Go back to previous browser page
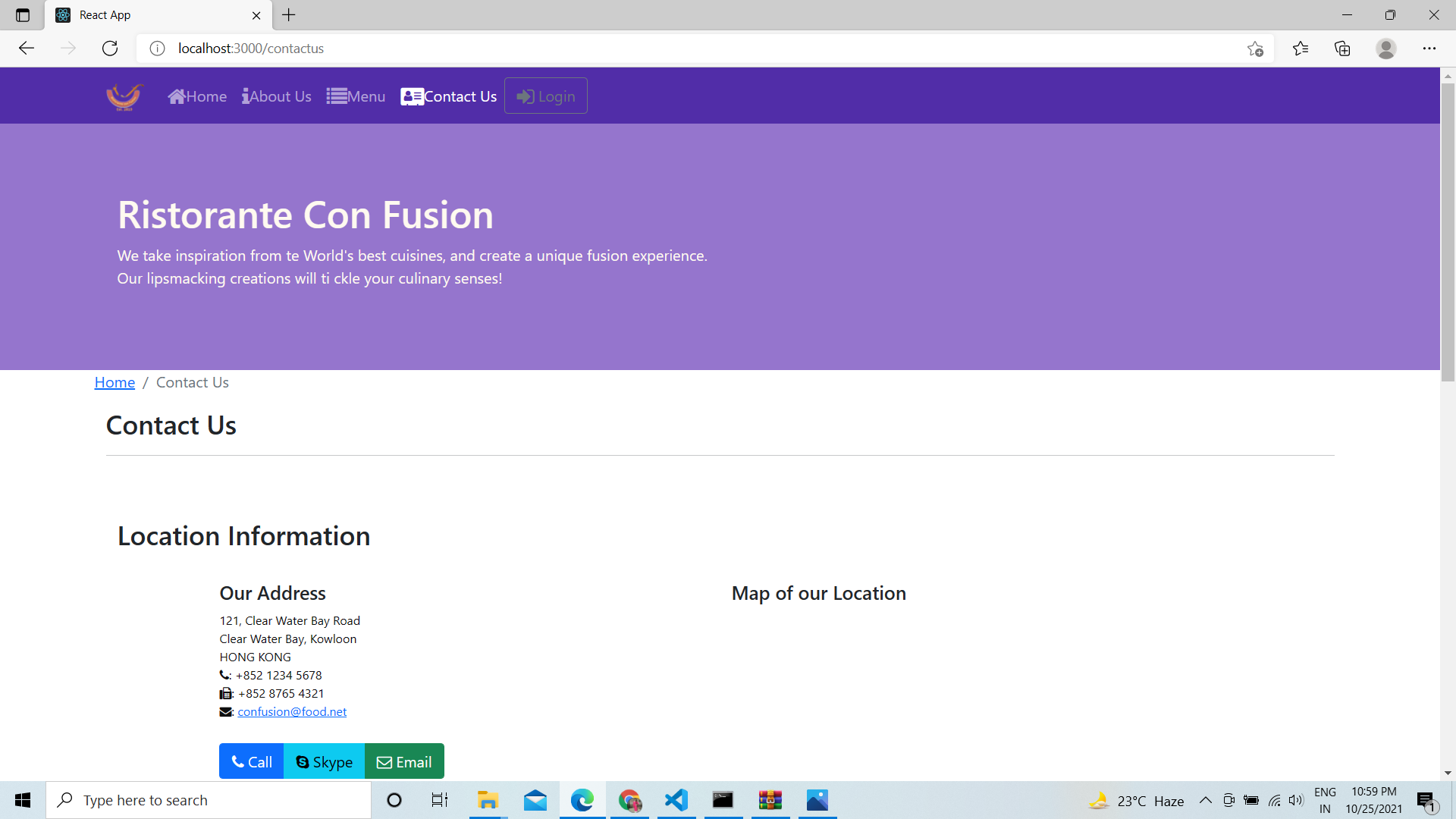This screenshot has height=819, width=1456. click(27, 49)
